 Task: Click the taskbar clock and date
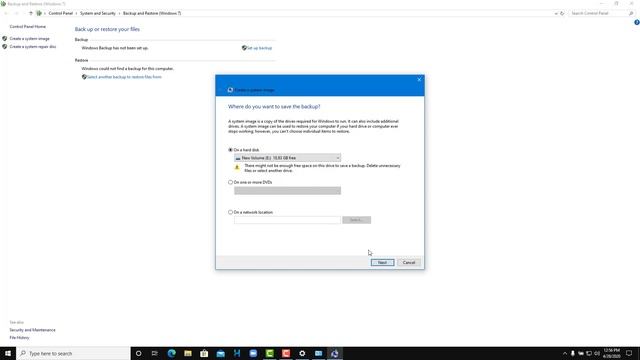click(611, 353)
